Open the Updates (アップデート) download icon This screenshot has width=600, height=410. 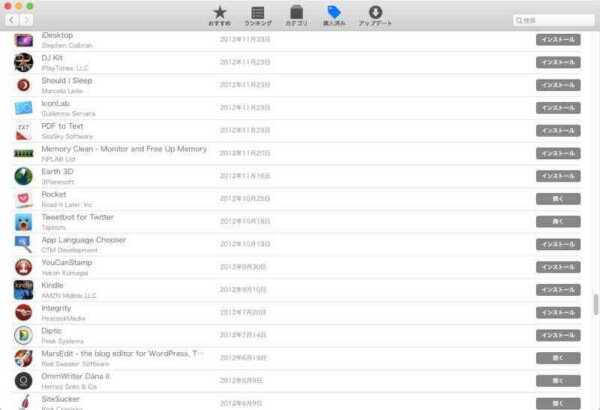pos(376,15)
